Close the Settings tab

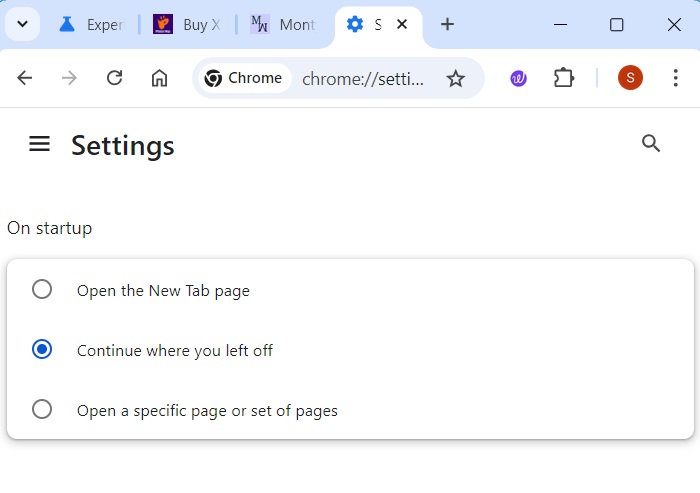(402, 24)
